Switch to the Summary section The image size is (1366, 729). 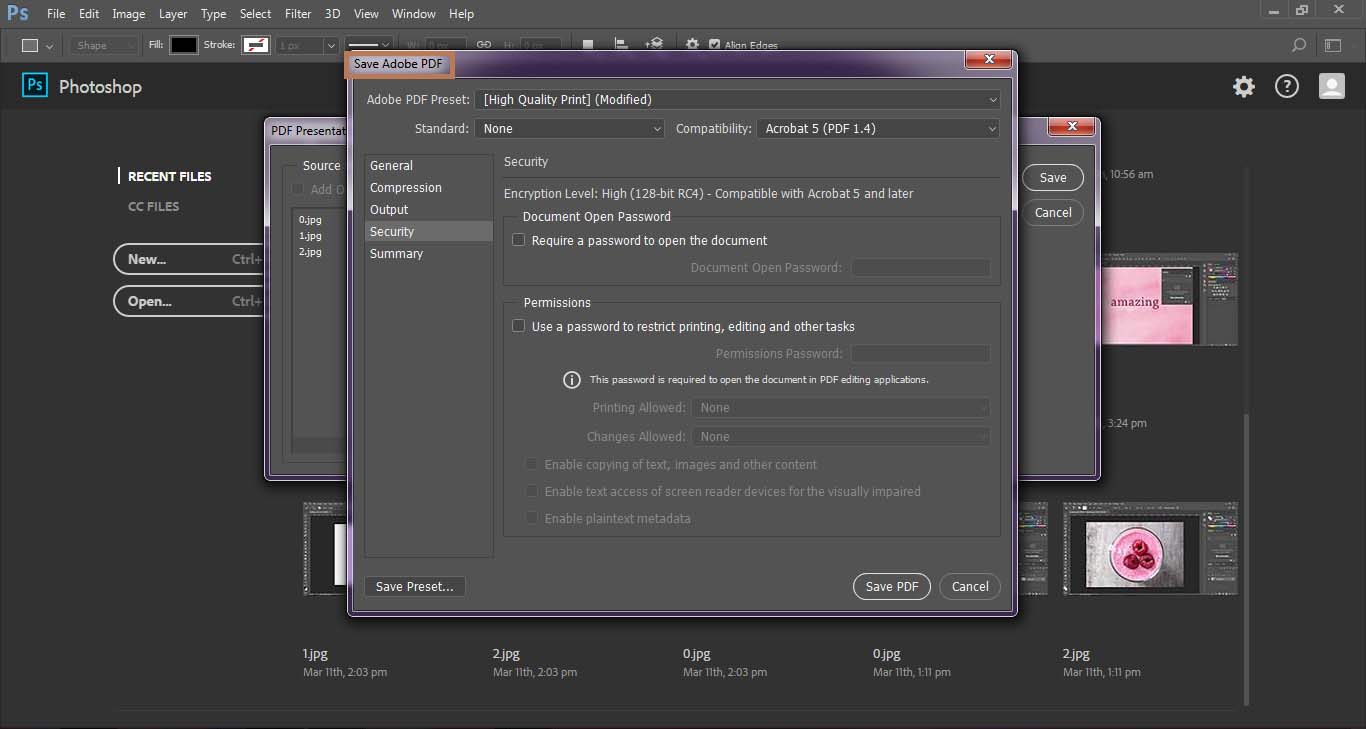point(429,254)
